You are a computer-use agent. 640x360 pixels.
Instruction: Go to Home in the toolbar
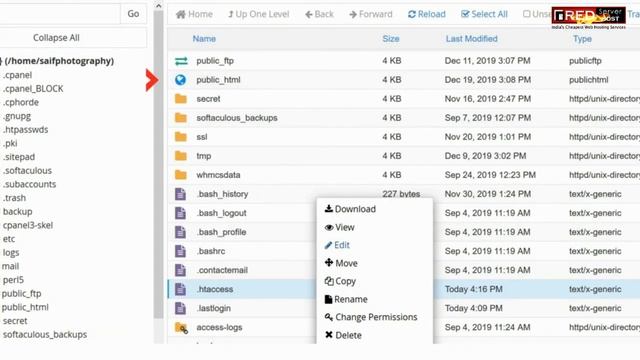tap(194, 14)
